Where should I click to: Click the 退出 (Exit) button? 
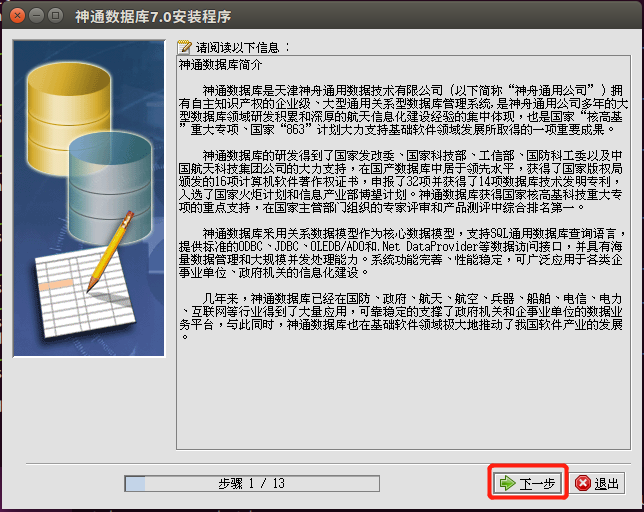(x=598, y=483)
